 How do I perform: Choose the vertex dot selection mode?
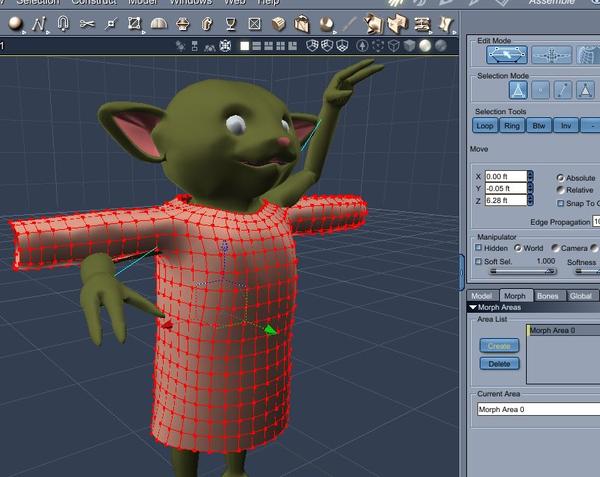point(540,90)
